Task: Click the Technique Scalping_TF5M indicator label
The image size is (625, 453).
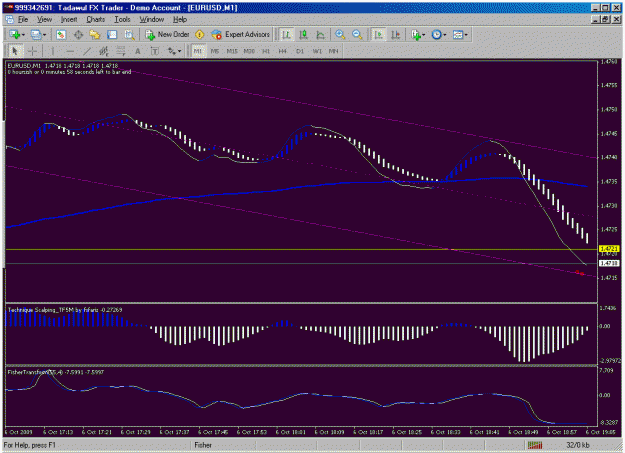Action: [x=65, y=310]
